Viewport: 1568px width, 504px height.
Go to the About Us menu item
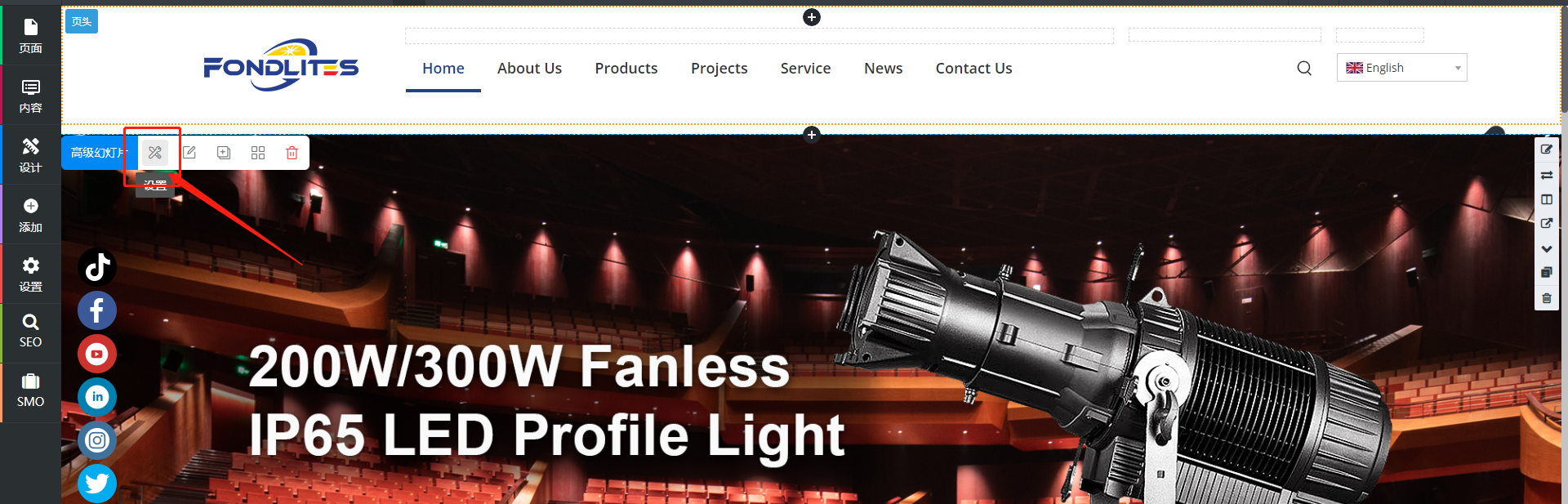click(529, 69)
